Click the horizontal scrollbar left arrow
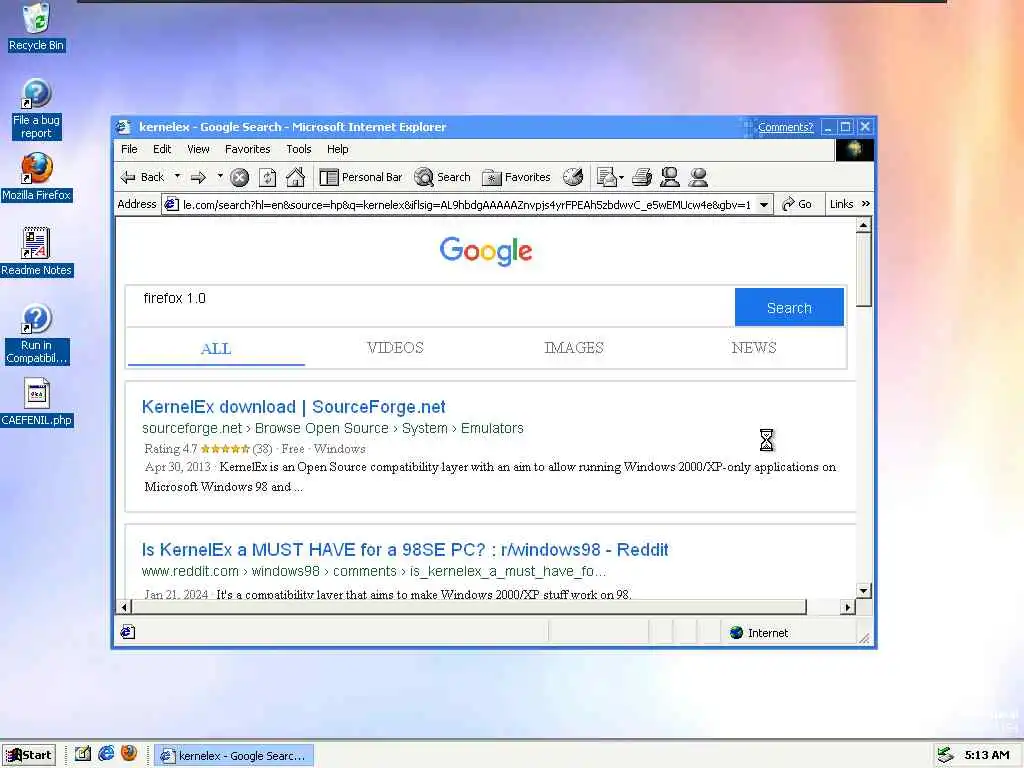This screenshot has height=768, width=1024. coord(124,607)
